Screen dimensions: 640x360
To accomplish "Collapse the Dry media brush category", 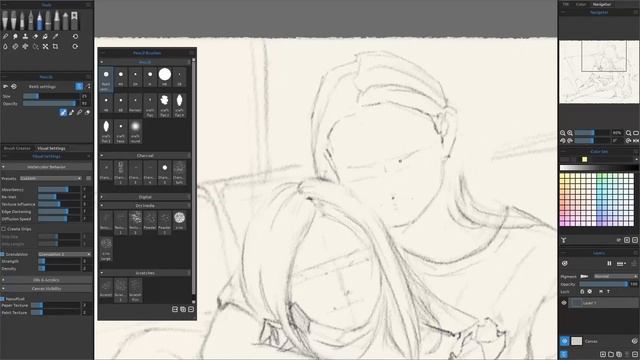I will [x=145, y=206].
